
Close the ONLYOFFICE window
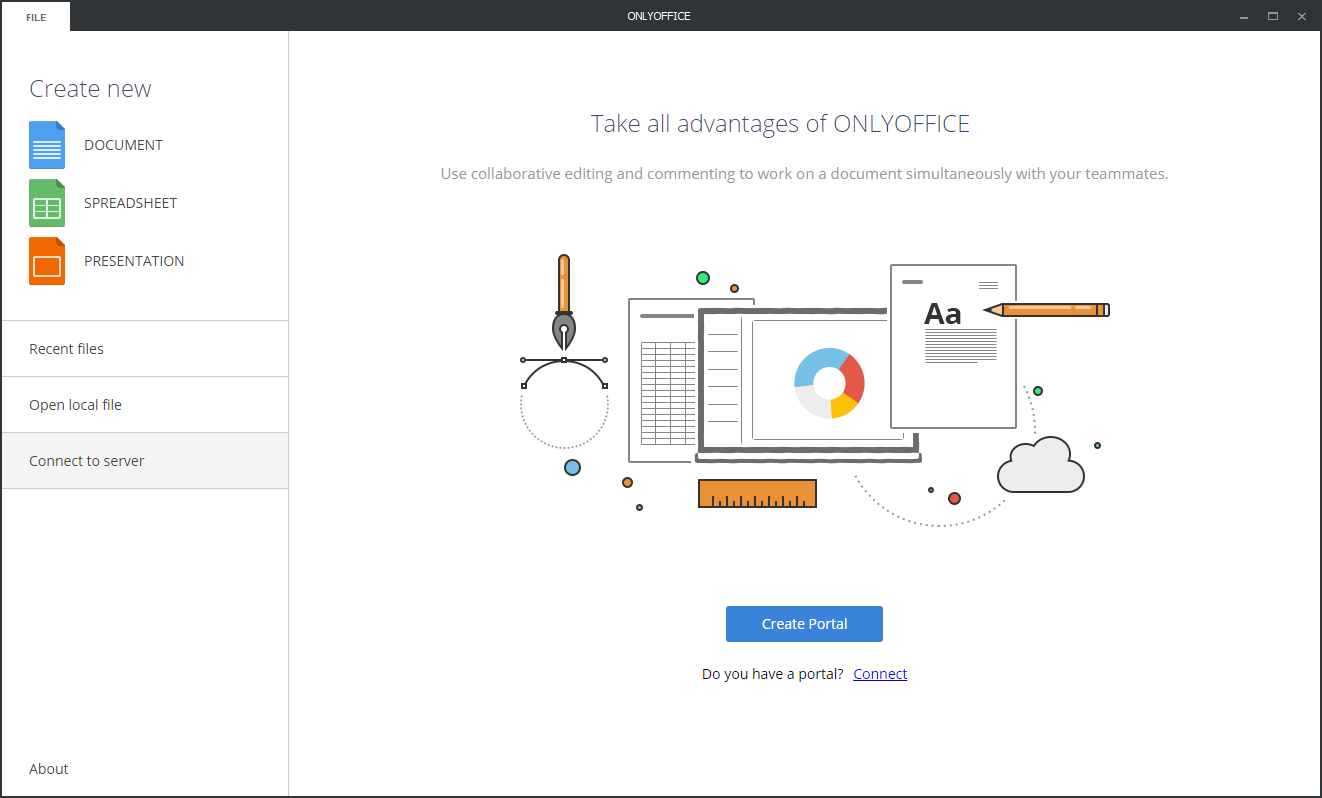(x=1302, y=16)
